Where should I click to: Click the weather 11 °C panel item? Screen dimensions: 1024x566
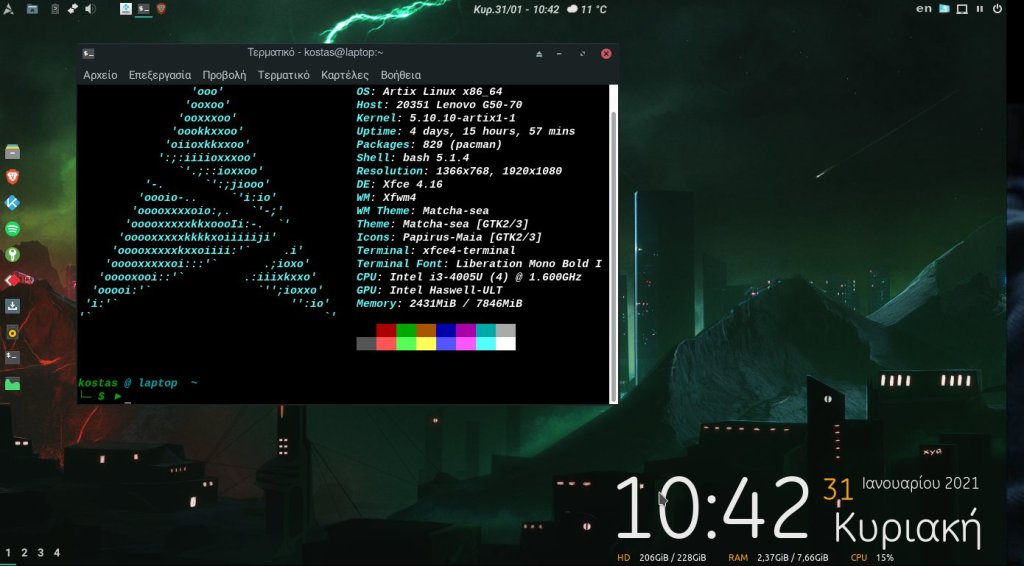(x=587, y=9)
